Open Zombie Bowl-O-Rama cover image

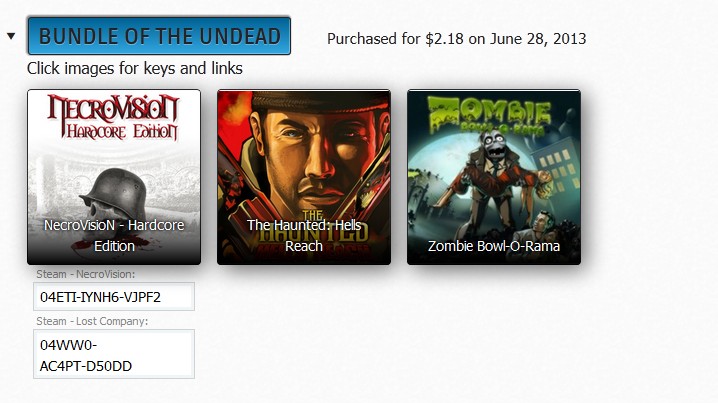pyautogui.click(x=494, y=177)
